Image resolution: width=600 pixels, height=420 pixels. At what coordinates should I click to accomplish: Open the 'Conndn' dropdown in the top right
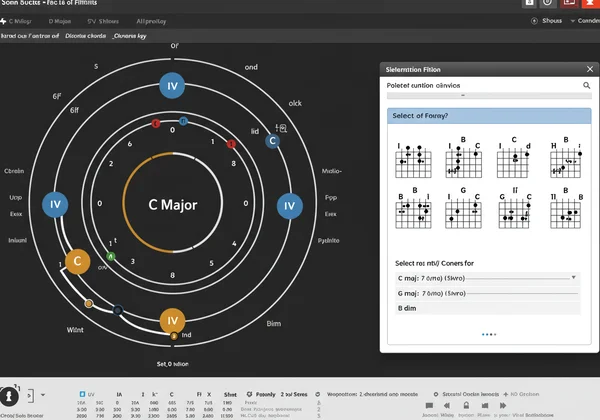[585, 21]
